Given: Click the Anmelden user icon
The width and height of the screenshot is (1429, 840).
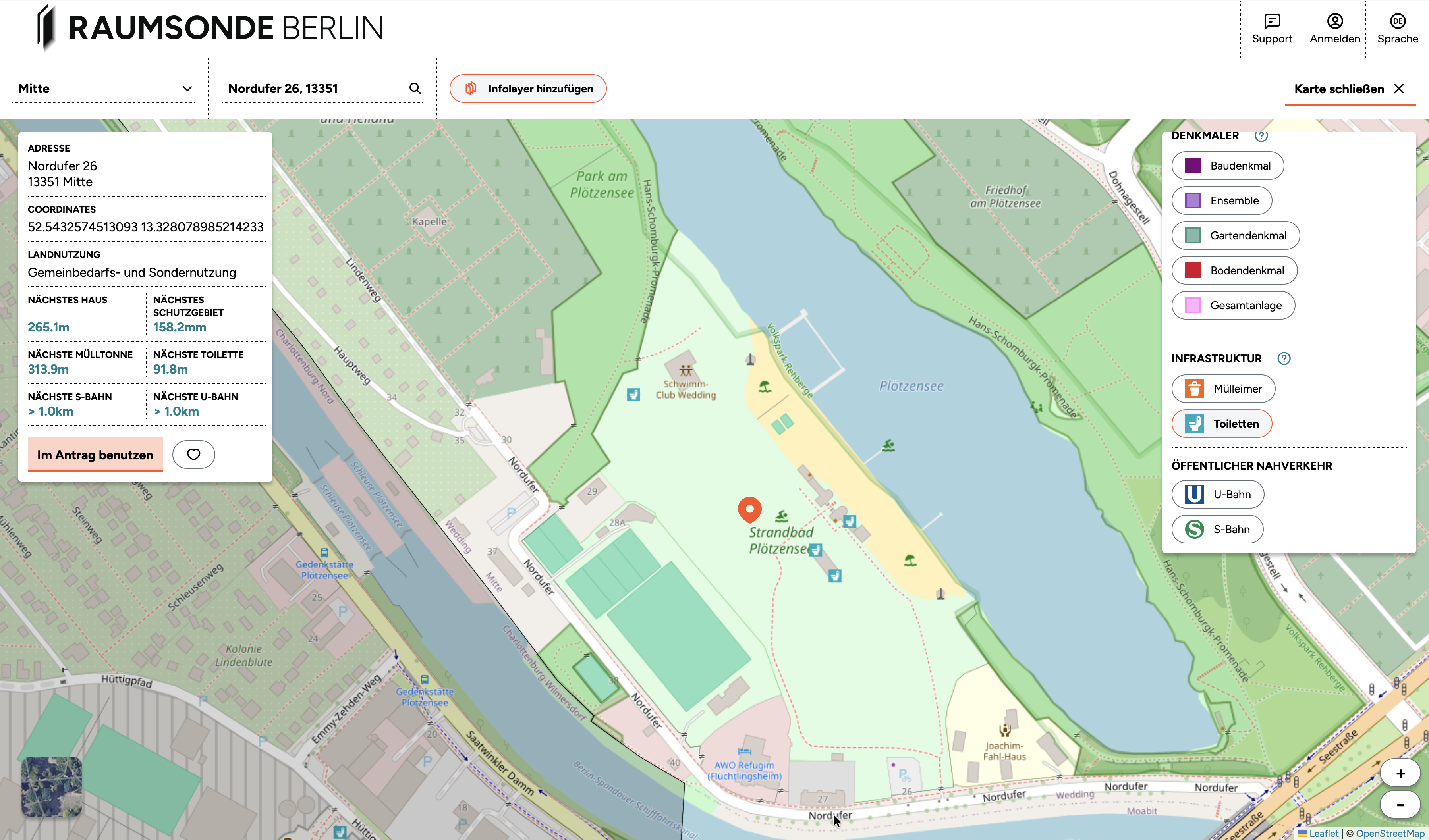Looking at the screenshot, I should pos(1335,21).
